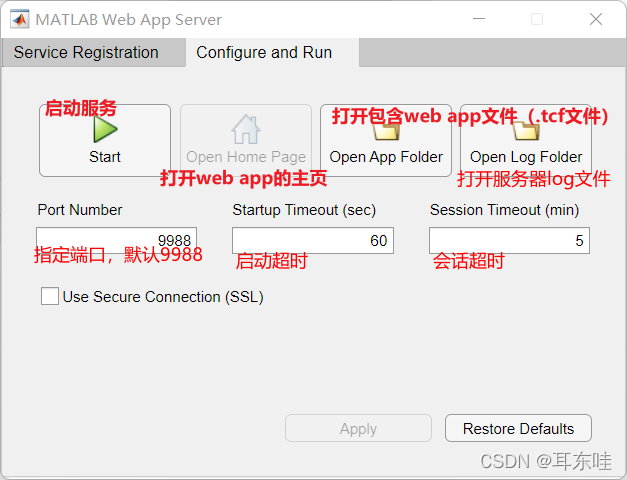Click the Use Secure Connection (SSL) text
The width and height of the screenshot is (627, 480).
pos(163,297)
